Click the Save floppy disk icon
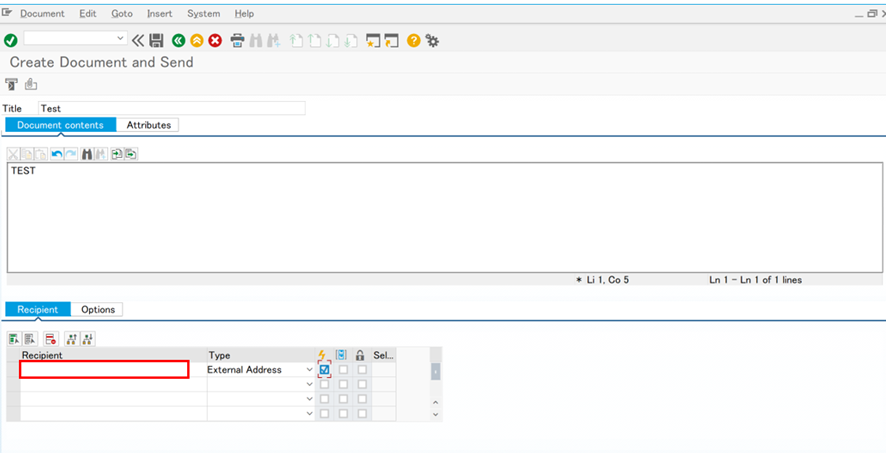The height and width of the screenshot is (453, 886). (156, 40)
